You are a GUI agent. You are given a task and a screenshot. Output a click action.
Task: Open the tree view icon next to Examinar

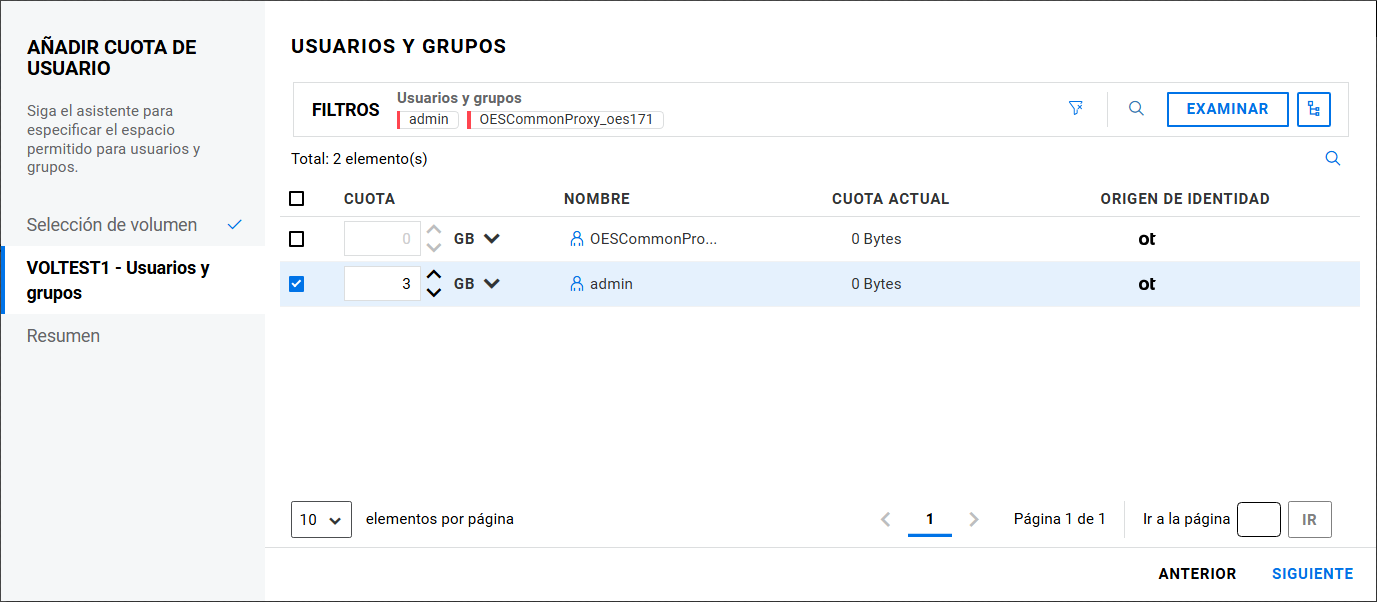(x=1313, y=110)
